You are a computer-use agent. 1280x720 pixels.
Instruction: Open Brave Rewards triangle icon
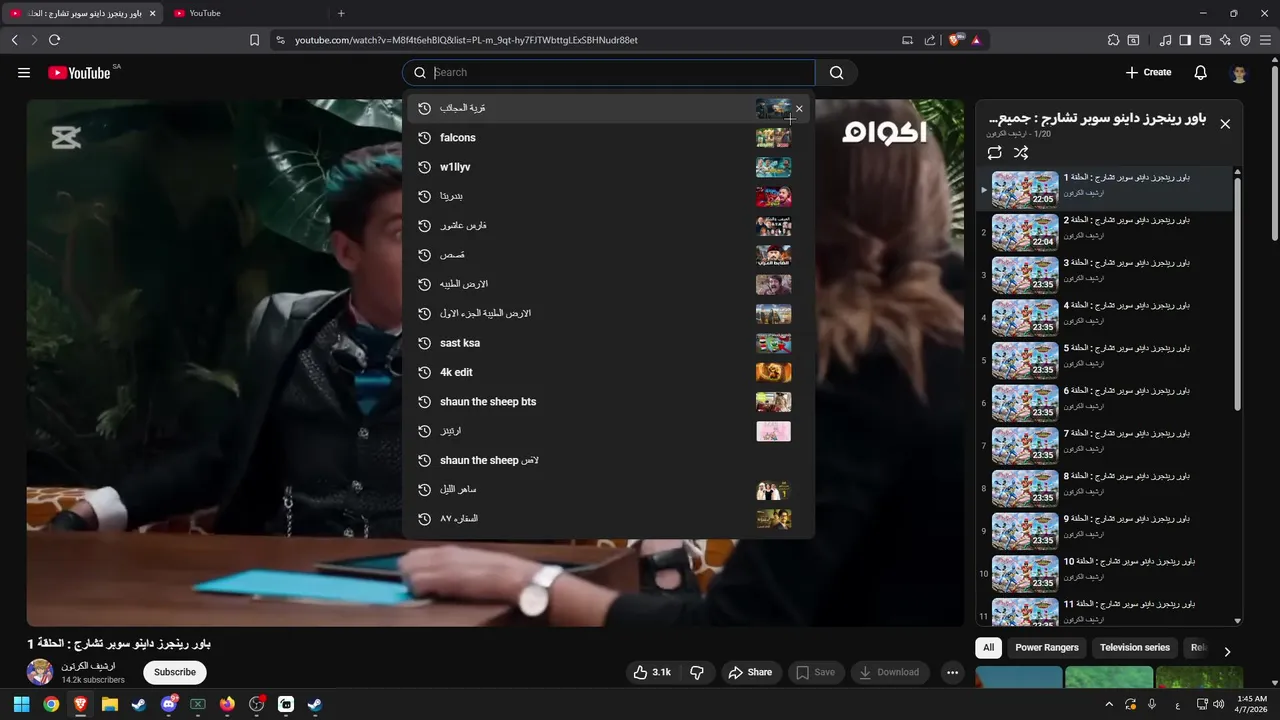tap(976, 40)
